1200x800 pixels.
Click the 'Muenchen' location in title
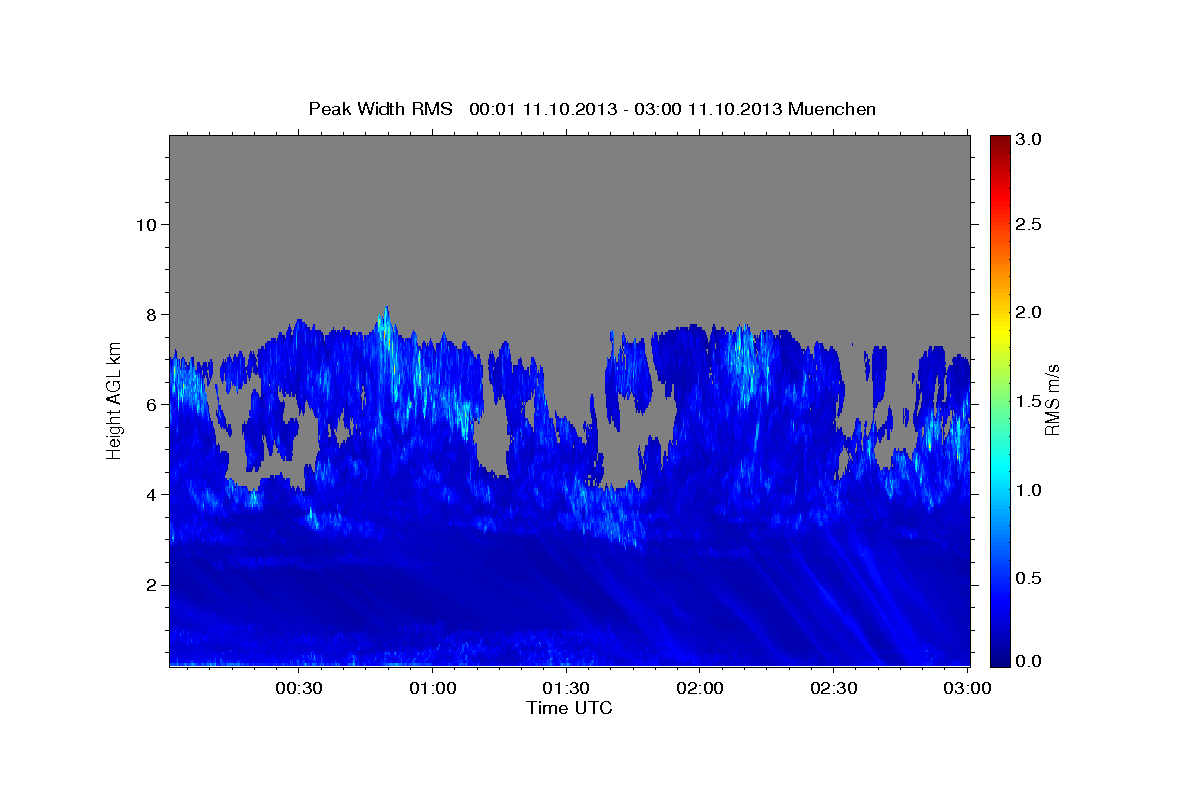click(832, 109)
